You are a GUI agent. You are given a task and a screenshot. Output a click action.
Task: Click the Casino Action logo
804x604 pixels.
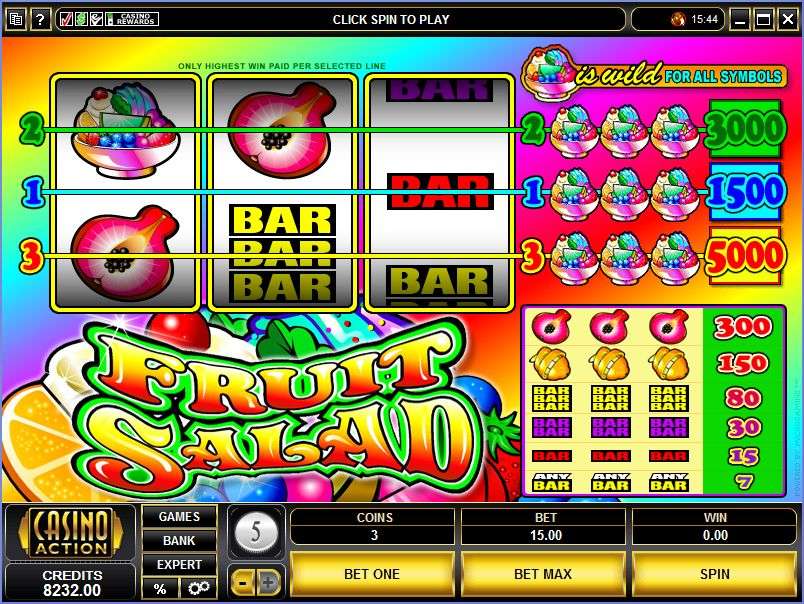click(71, 532)
